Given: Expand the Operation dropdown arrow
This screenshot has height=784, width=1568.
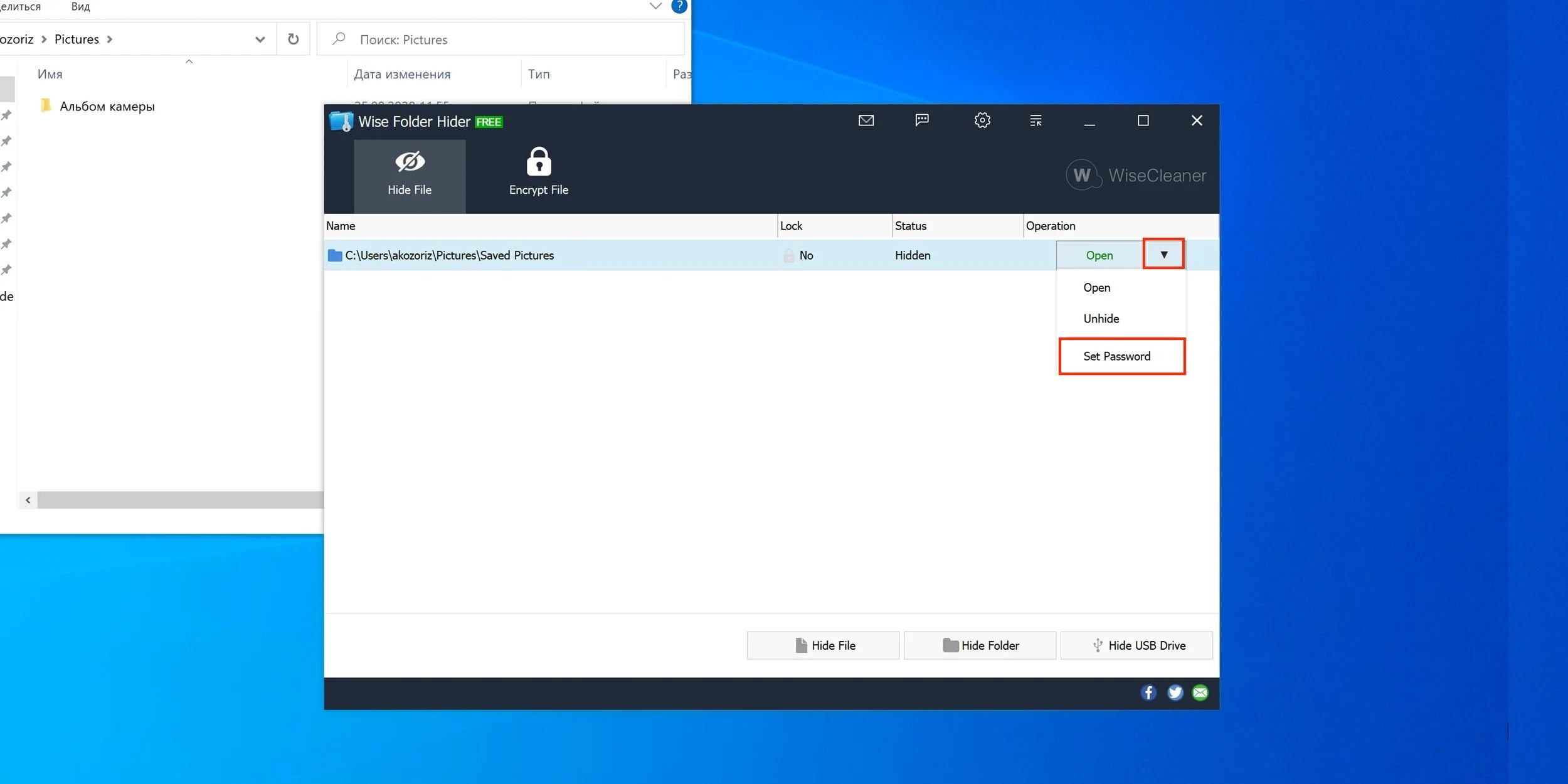Looking at the screenshot, I should [1163, 255].
